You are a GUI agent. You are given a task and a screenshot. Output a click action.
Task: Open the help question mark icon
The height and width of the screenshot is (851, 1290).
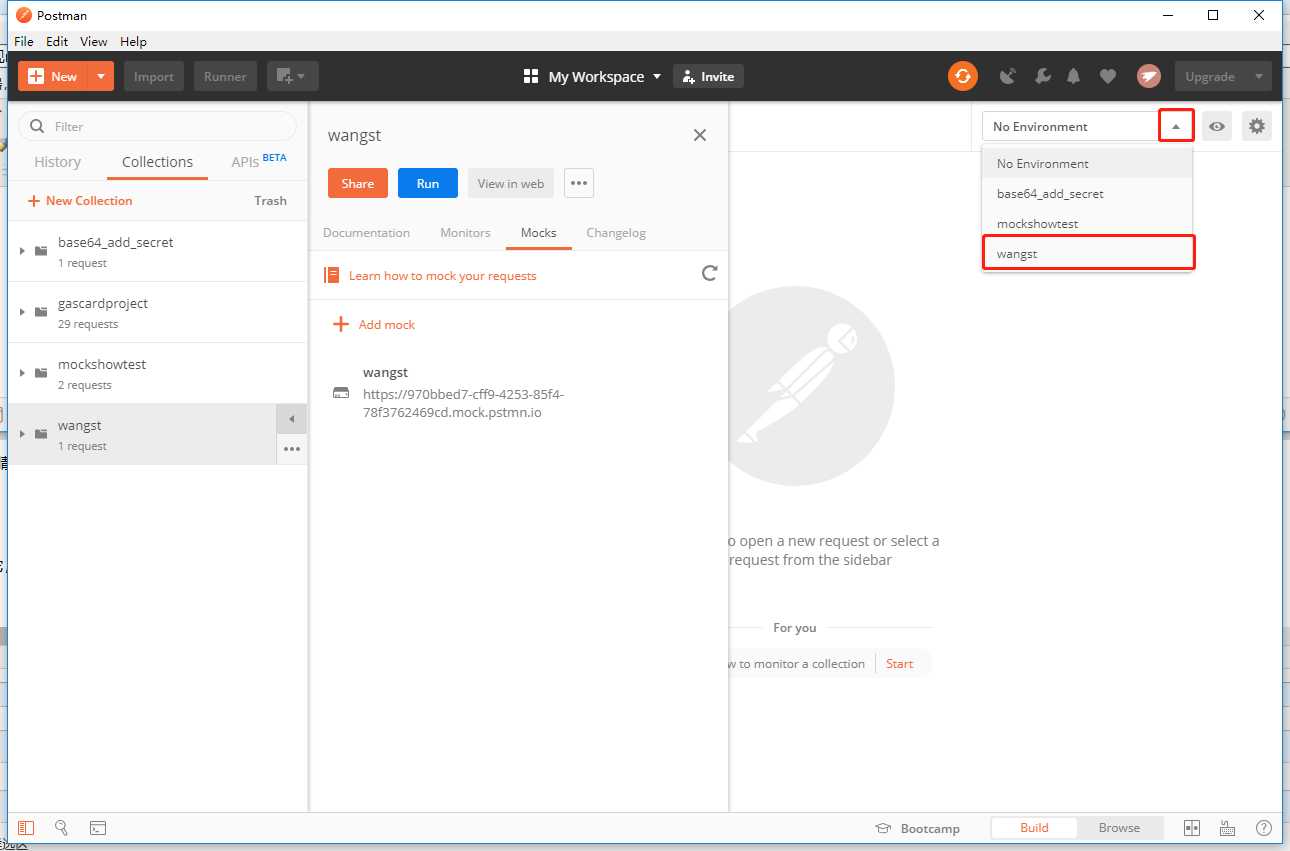pos(1263,828)
